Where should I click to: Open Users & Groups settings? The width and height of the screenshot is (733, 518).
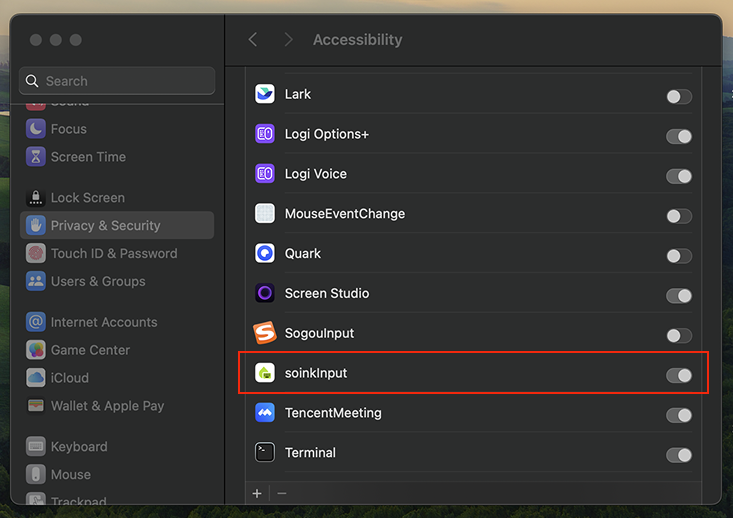coord(117,281)
